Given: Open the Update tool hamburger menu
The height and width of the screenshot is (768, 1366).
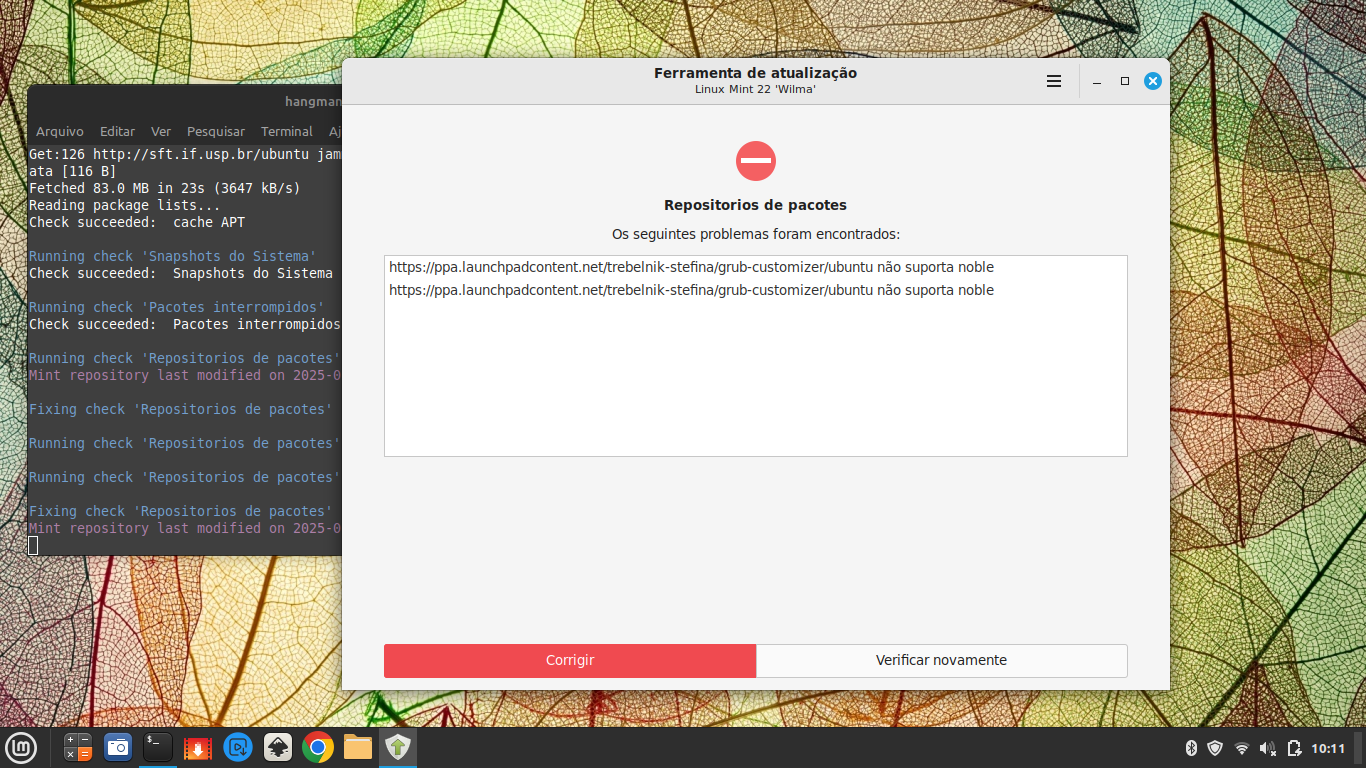Looking at the screenshot, I should pos(1054,81).
